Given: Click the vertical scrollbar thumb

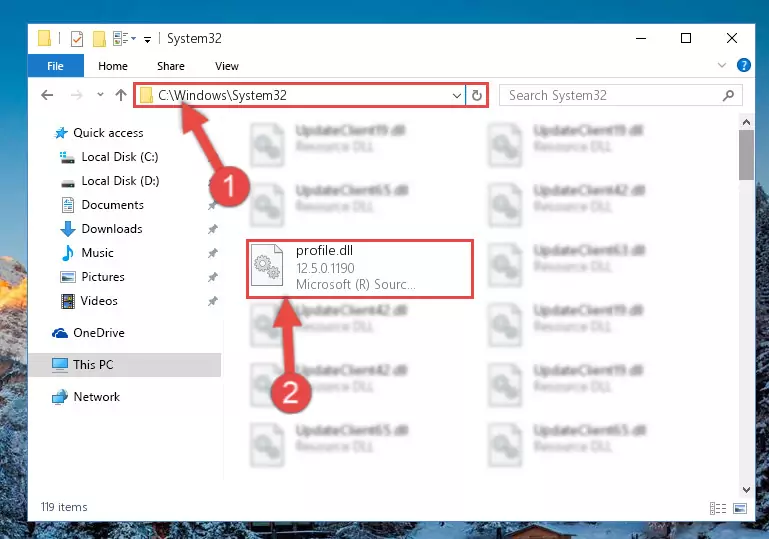Looking at the screenshot, I should (x=746, y=155).
